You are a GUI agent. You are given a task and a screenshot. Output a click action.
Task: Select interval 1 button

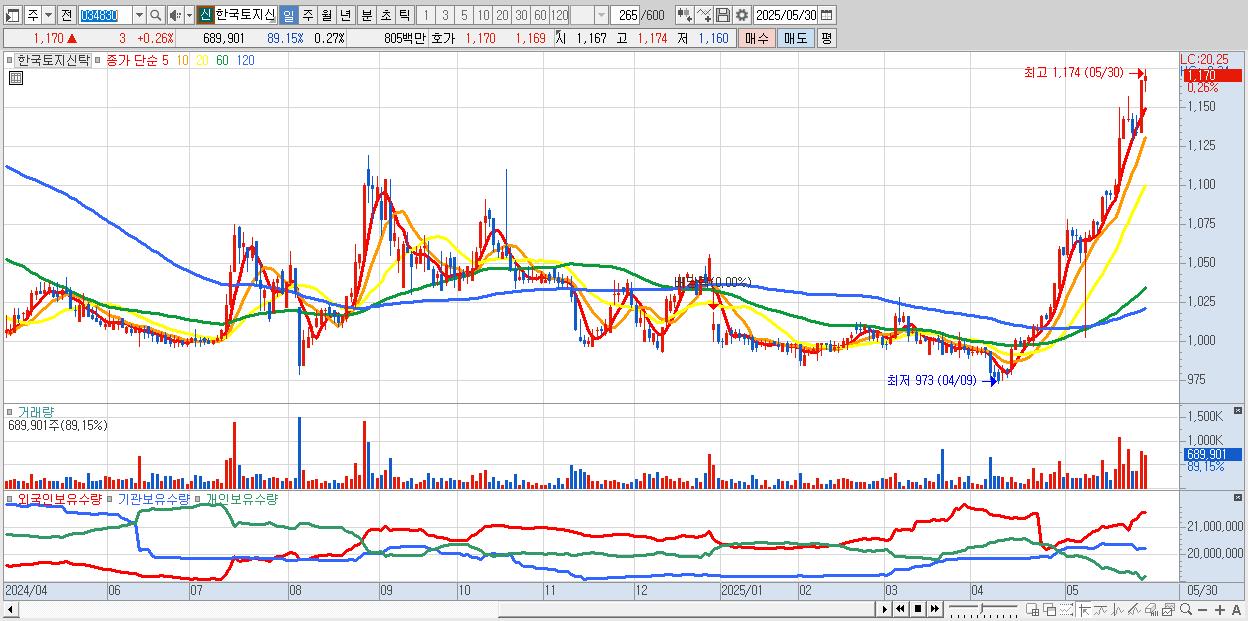[425, 15]
